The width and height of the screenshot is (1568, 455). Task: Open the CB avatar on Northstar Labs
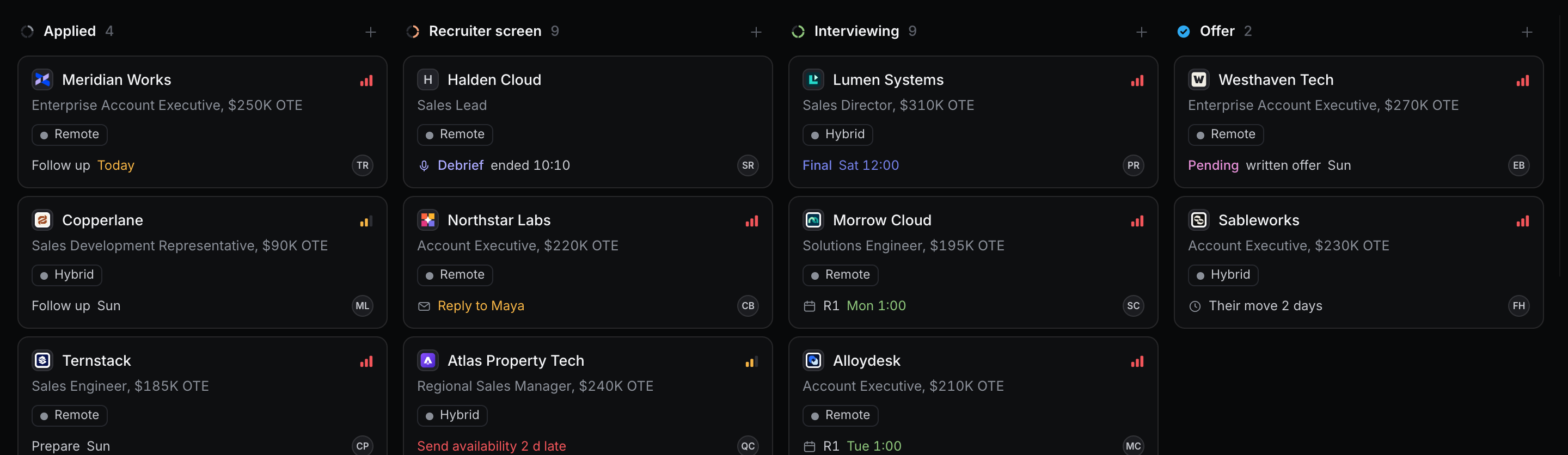click(x=748, y=306)
